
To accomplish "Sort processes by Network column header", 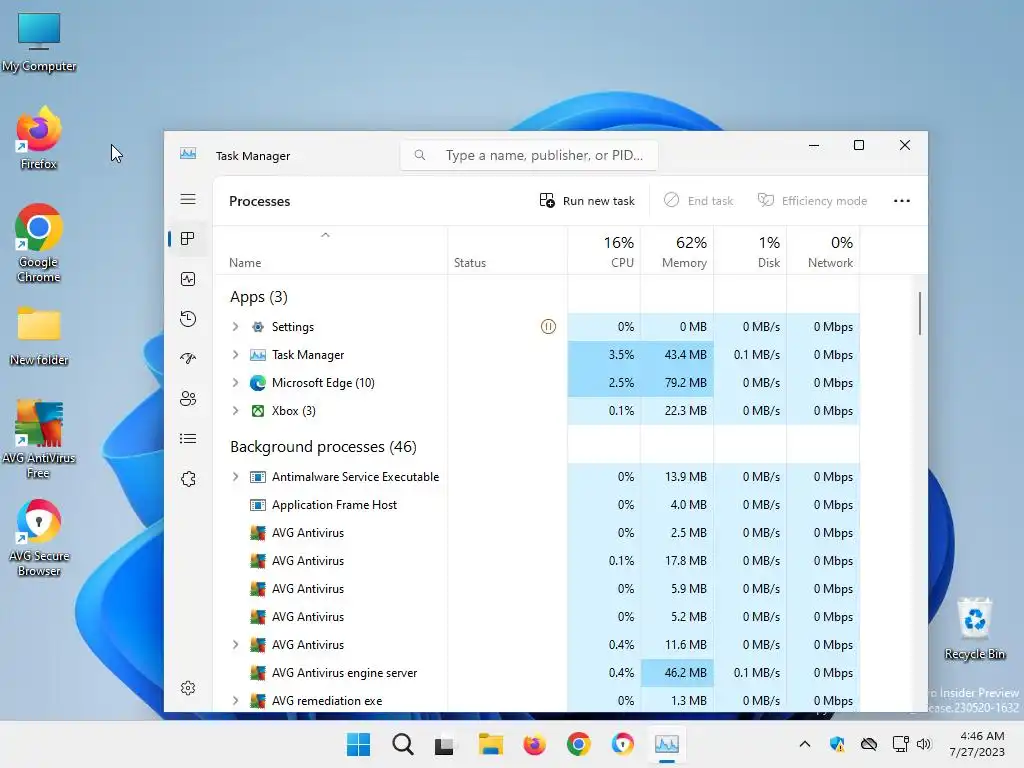I will (x=824, y=251).
